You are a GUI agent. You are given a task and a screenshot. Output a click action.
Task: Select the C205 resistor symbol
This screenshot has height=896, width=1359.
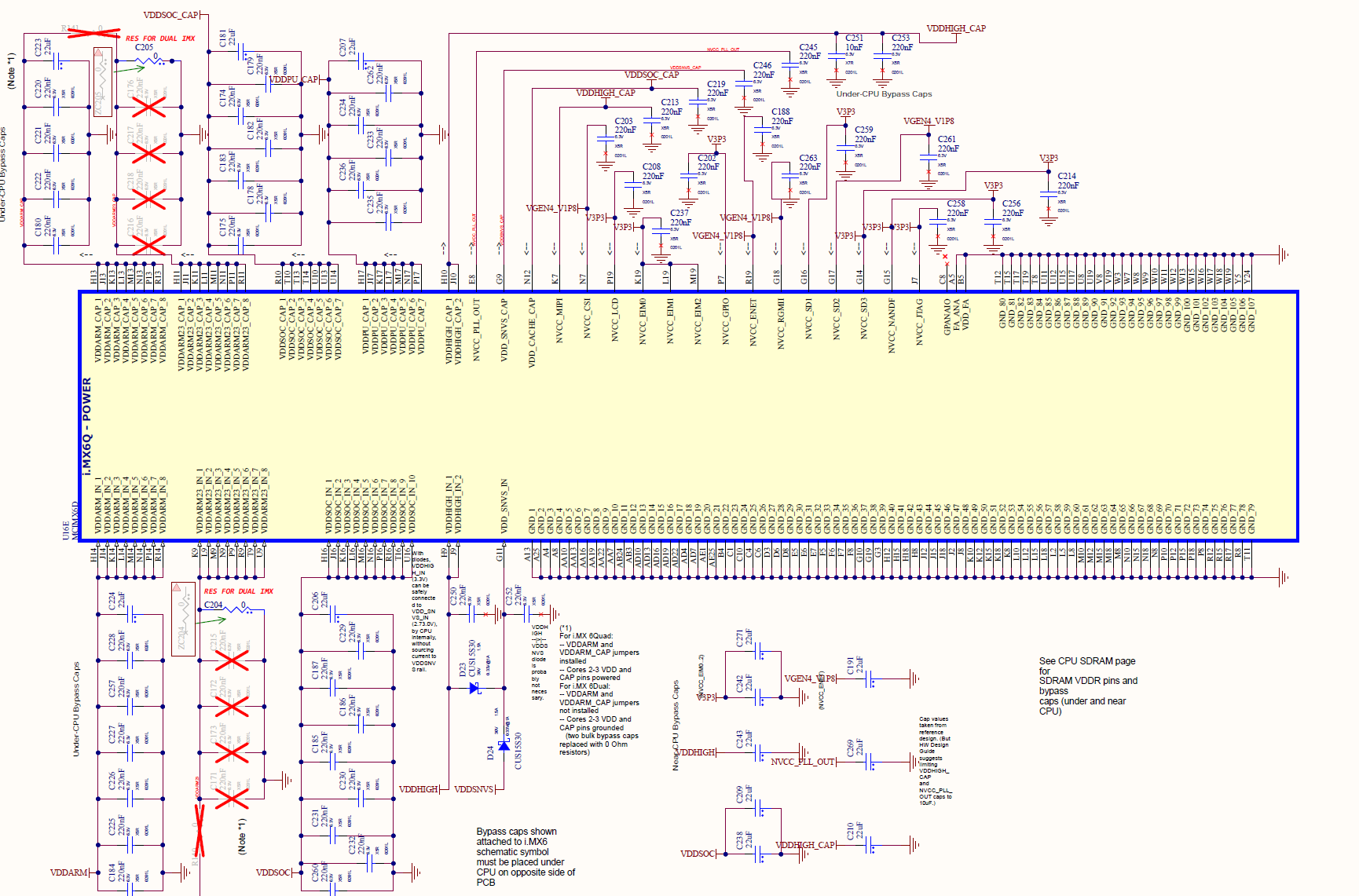(x=149, y=60)
